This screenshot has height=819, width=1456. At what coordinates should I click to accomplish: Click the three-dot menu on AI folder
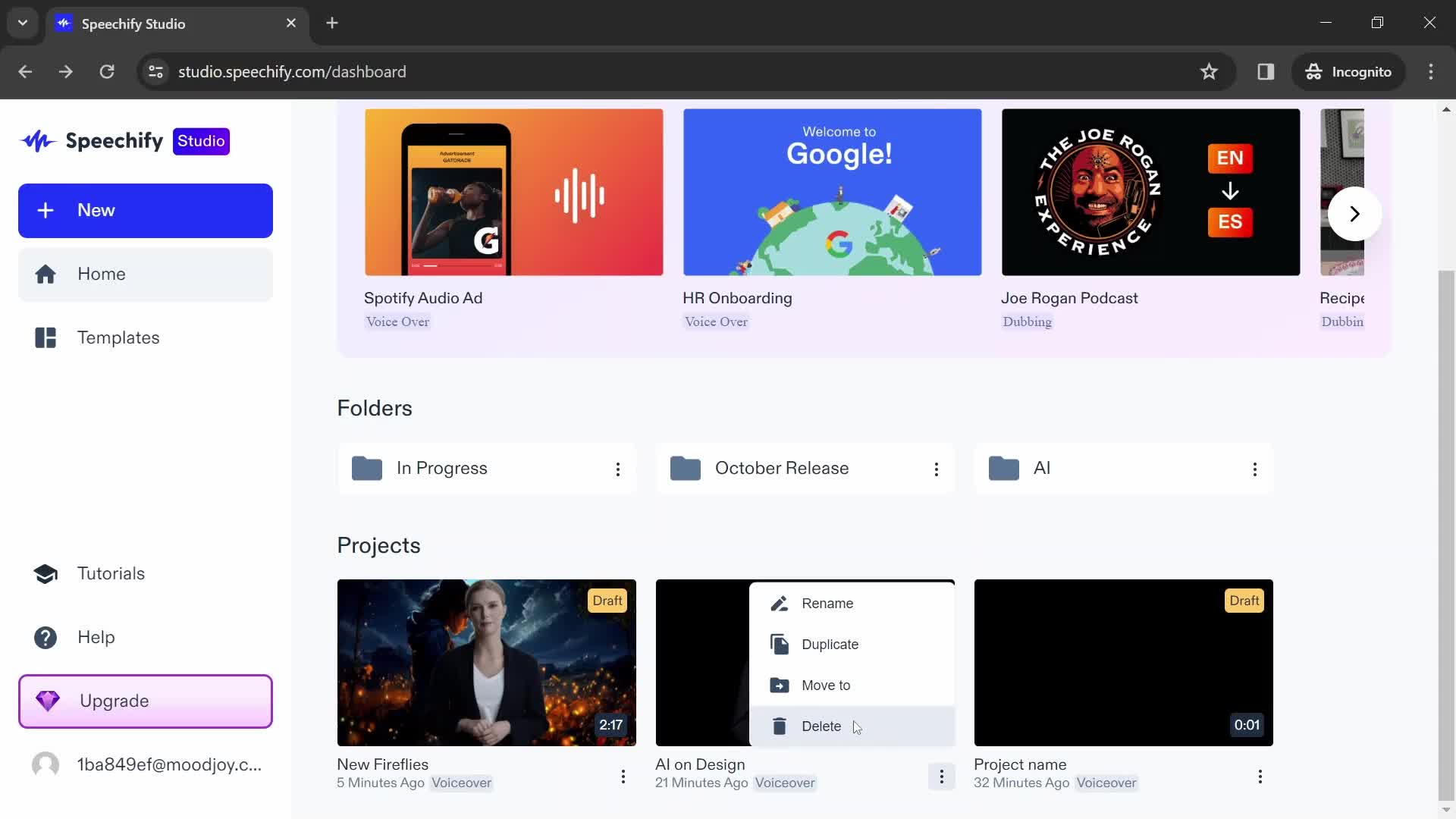(1255, 469)
